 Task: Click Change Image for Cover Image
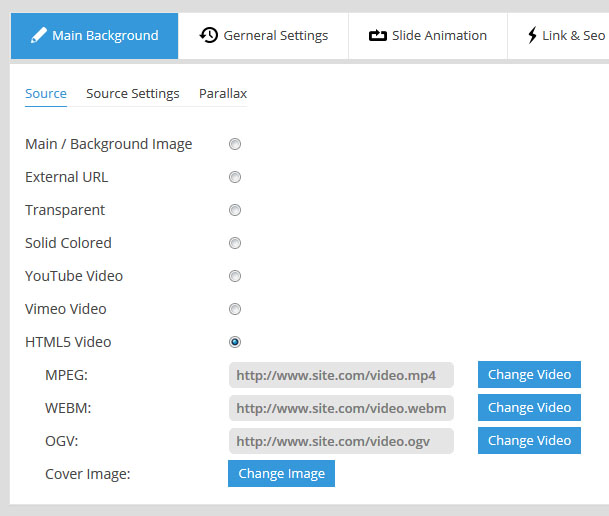point(281,473)
